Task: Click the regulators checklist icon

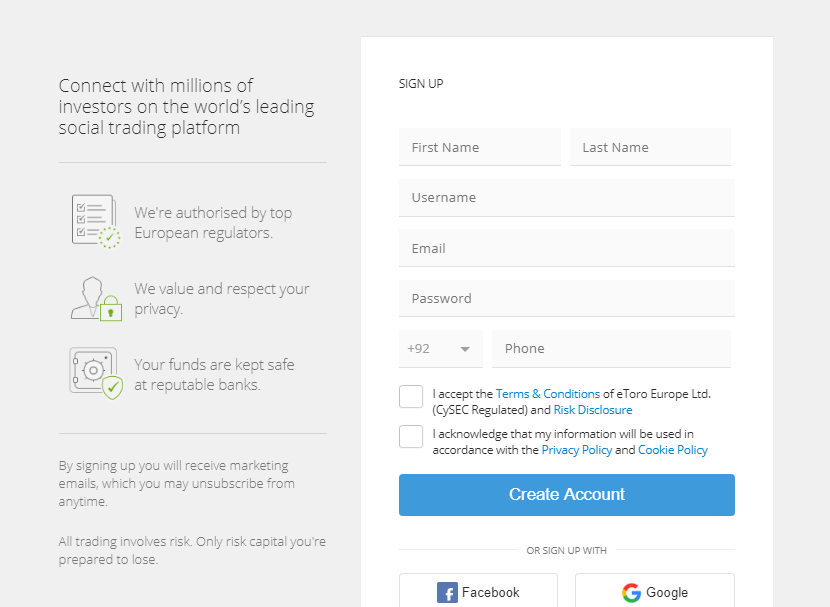Action: point(95,221)
